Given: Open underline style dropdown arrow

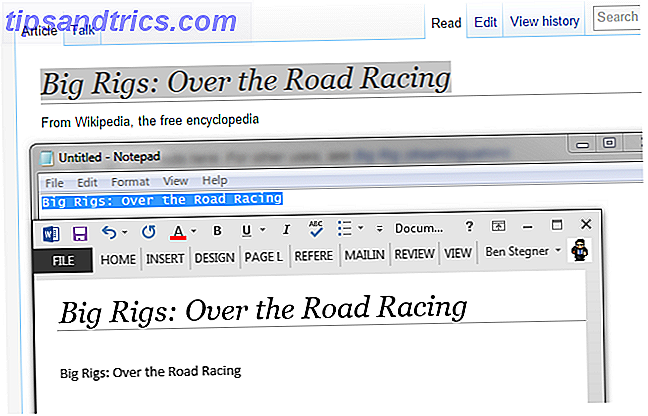Looking at the screenshot, I should click(262, 229).
